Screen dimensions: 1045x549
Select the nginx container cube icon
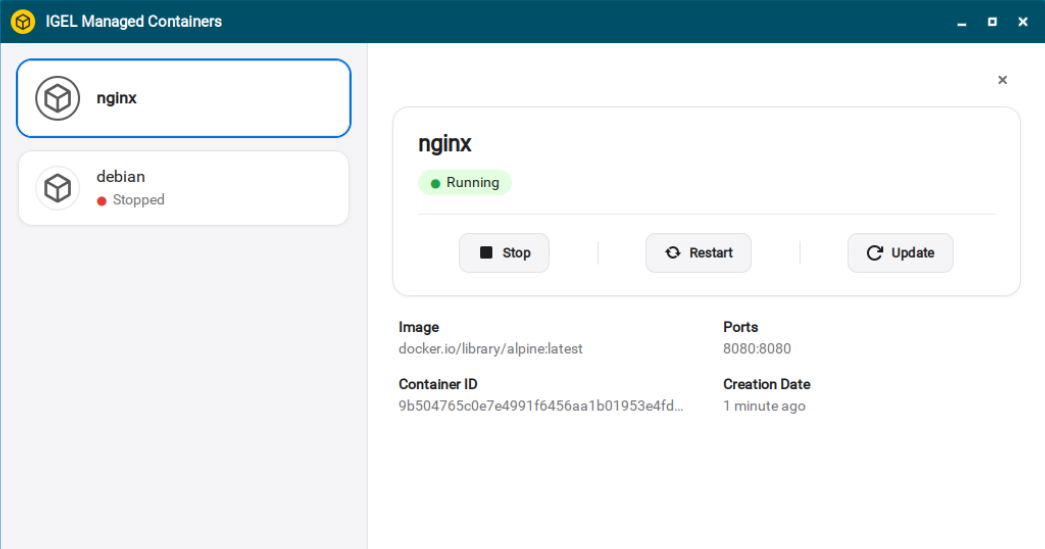[57, 99]
